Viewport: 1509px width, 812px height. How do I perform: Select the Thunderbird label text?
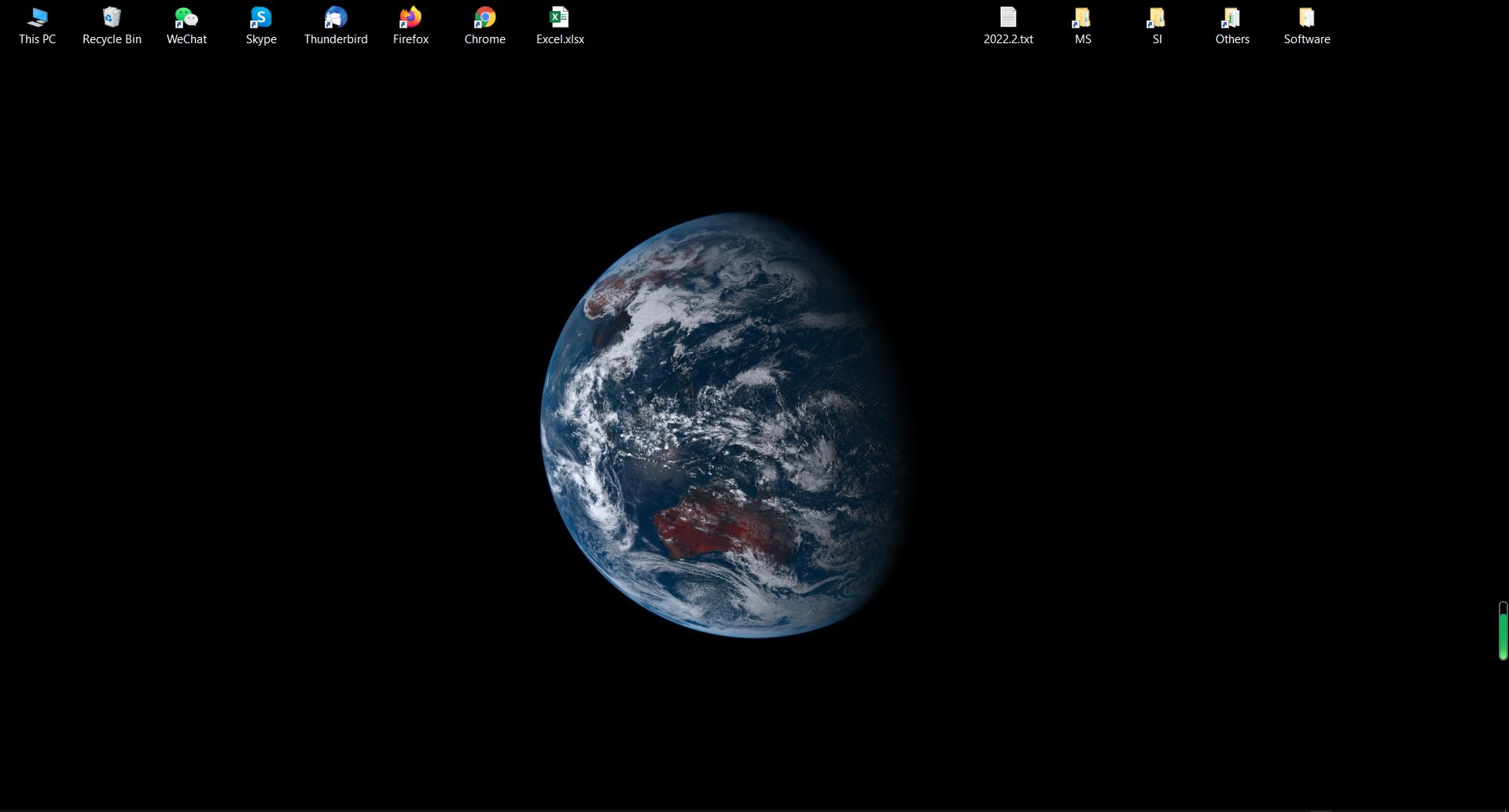(x=335, y=38)
